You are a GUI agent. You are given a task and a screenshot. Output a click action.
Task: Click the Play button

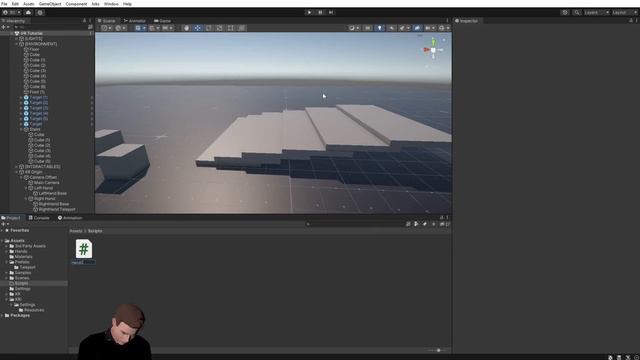point(309,12)
